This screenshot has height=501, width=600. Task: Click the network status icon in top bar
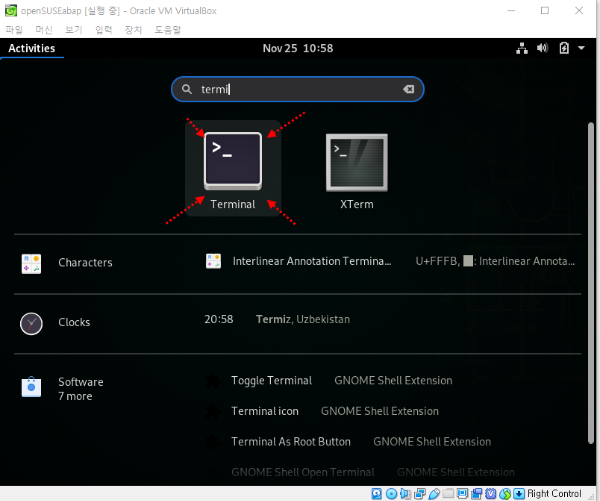pos(522,48)
